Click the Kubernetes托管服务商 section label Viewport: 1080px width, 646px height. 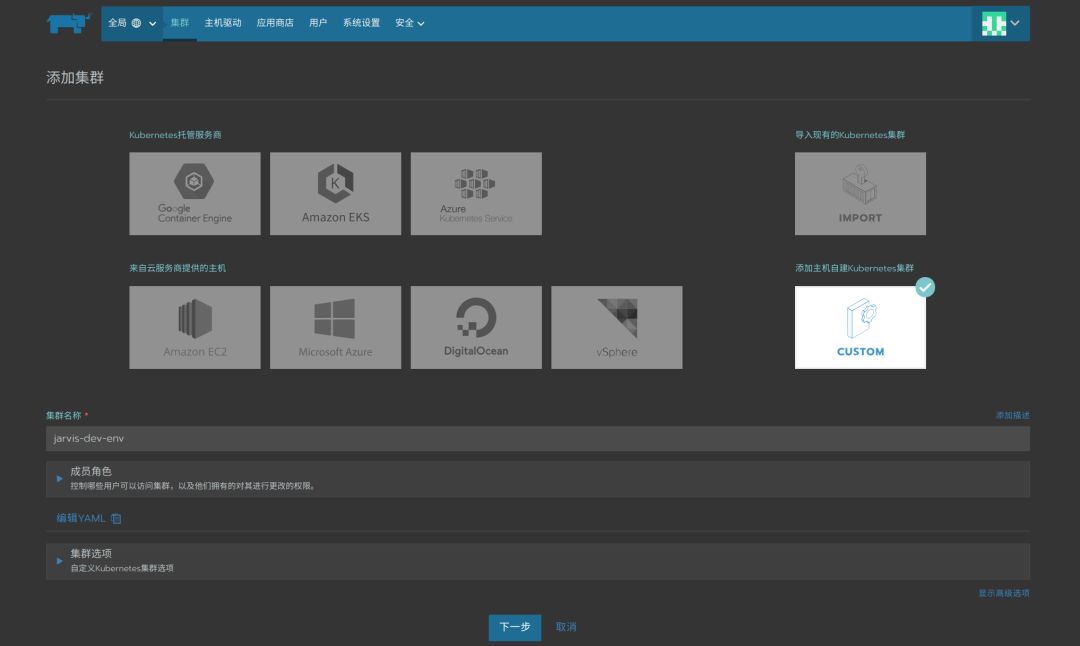[x=175, y=135]
